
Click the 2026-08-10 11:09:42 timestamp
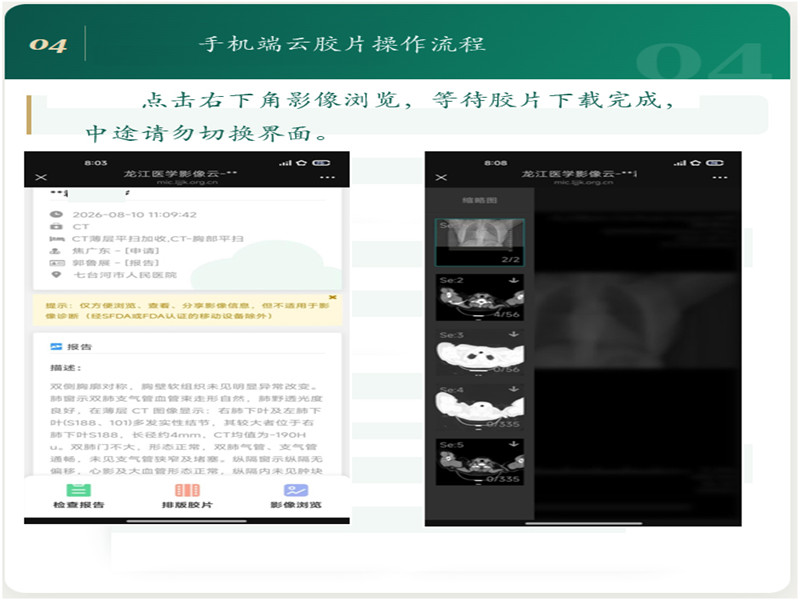[135, 214]
